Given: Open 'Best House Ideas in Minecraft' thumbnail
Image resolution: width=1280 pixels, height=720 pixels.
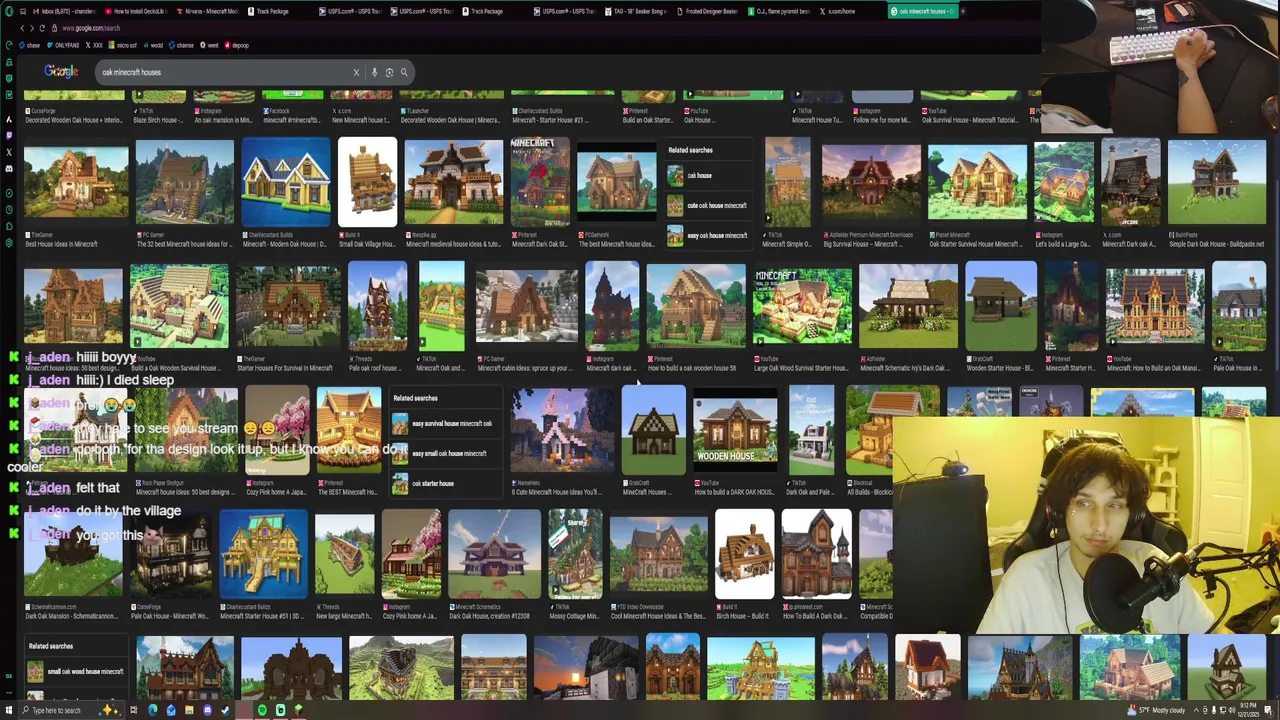Looking at the screenshot, I should pyautogui.click(x=76, y=184).
